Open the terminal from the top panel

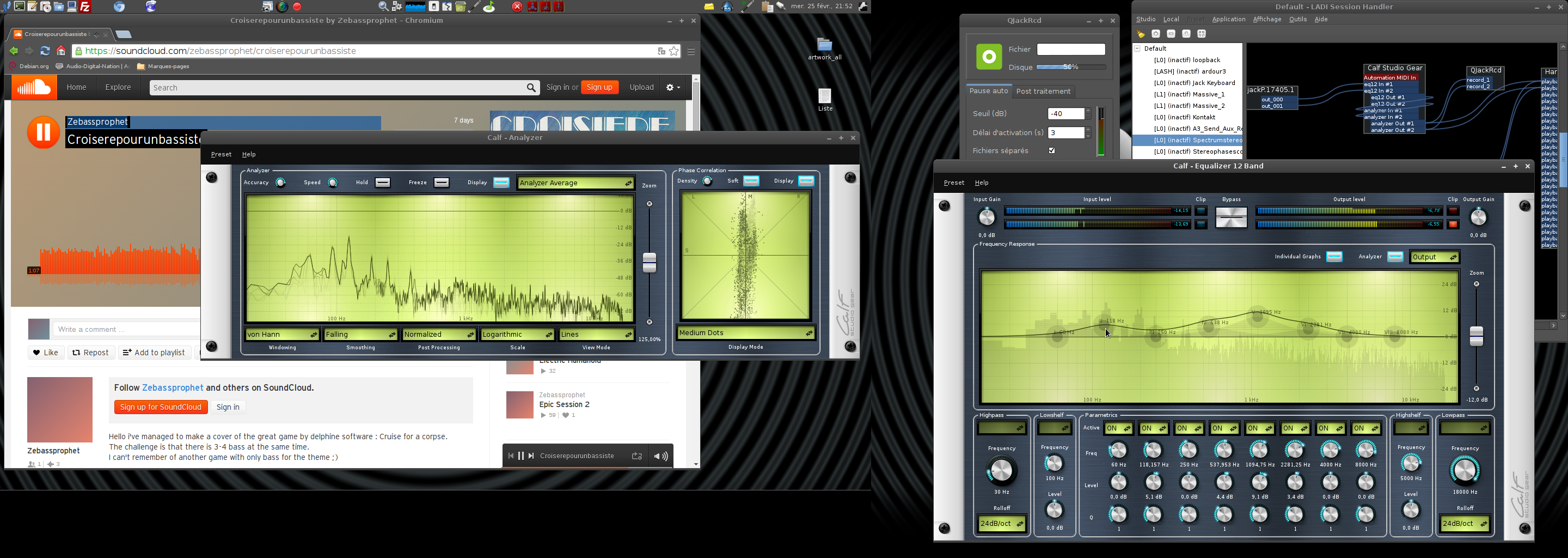point(20,7)
